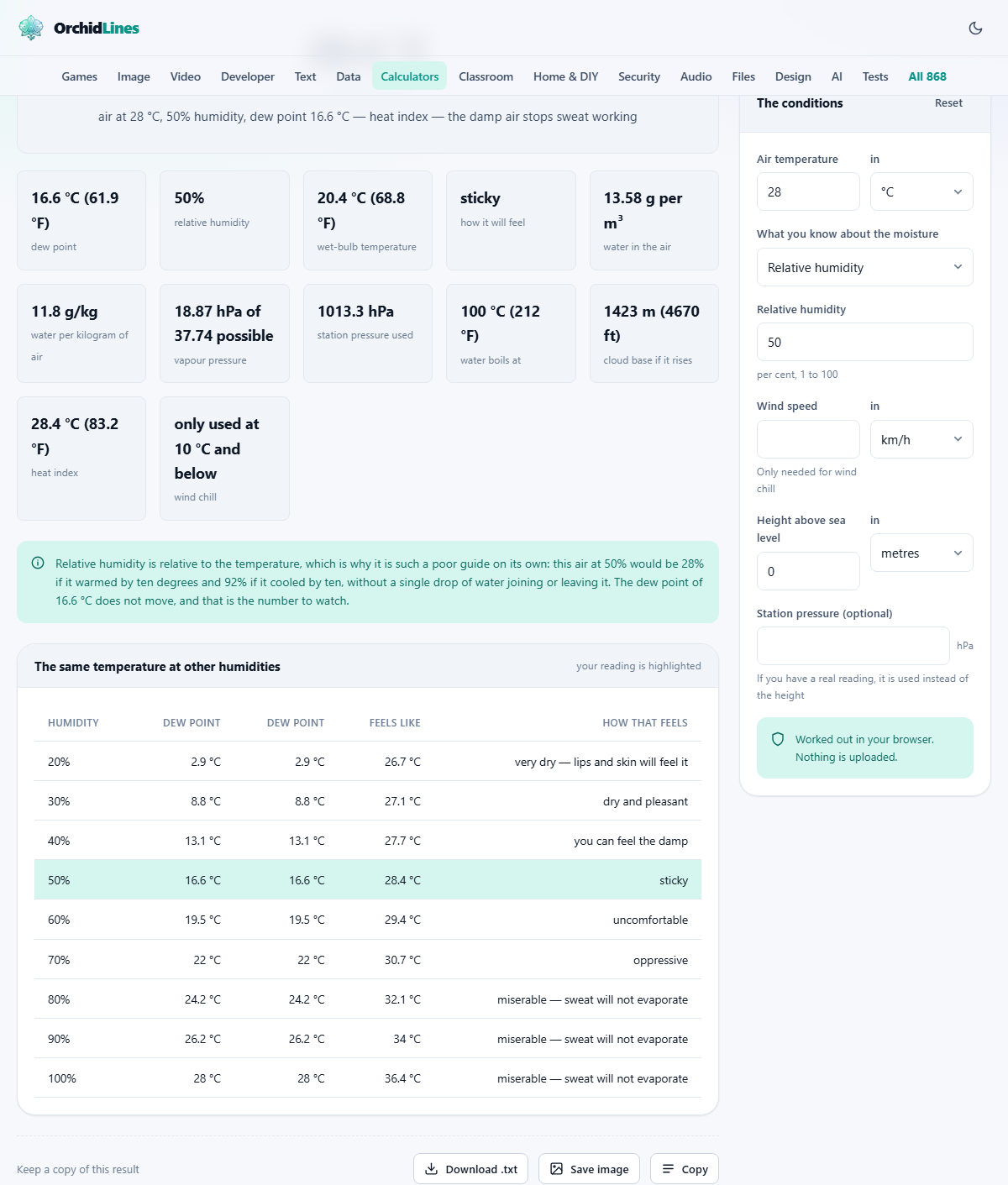1008x1185 pixels.
Task: Click the shield icon beside privacy notice
Action: tap(778, 740)
